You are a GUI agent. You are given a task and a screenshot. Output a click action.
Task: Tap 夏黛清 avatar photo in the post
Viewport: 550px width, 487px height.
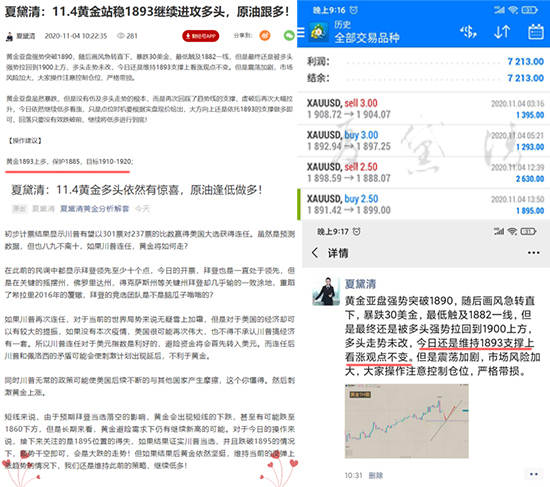[326, 291]
